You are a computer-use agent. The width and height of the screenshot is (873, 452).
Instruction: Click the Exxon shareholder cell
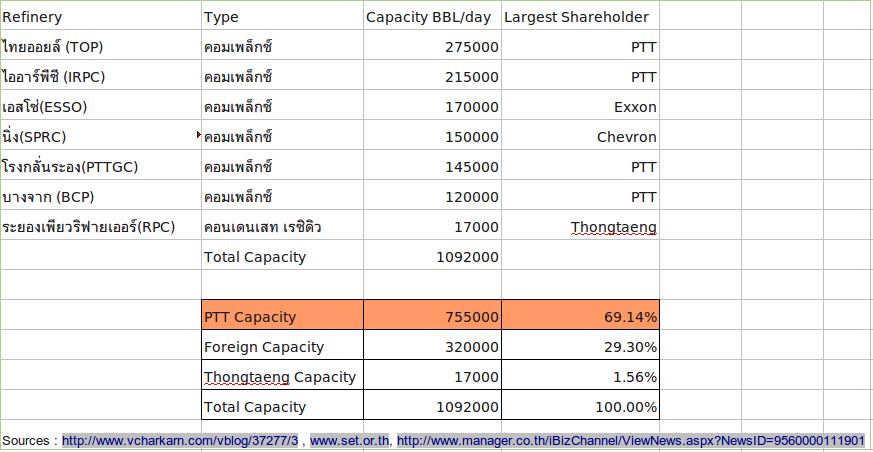coord(580,107)
